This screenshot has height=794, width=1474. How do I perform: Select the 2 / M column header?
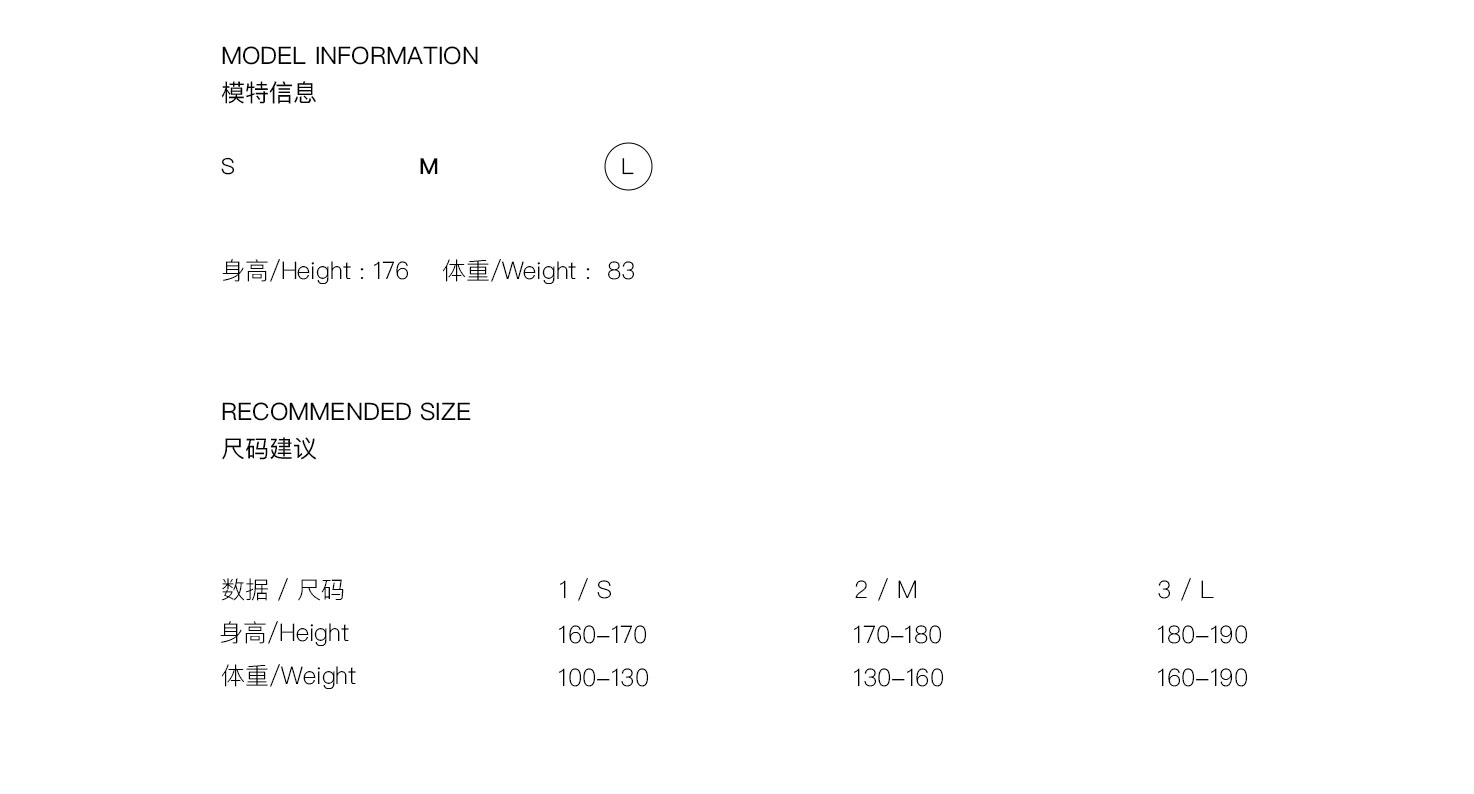pyautogui.click(x=886, y=590)
